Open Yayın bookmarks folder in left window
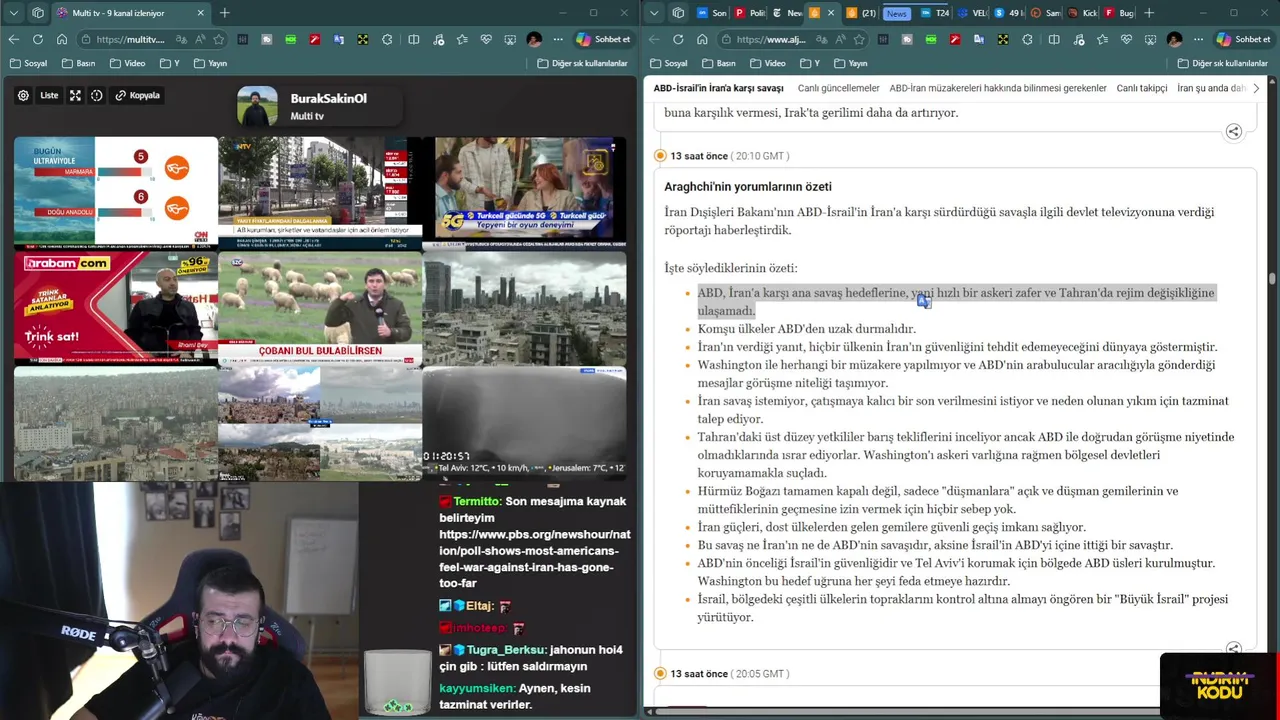Image resolution: width=1280 pixels, height=720 pixels. 210,63
